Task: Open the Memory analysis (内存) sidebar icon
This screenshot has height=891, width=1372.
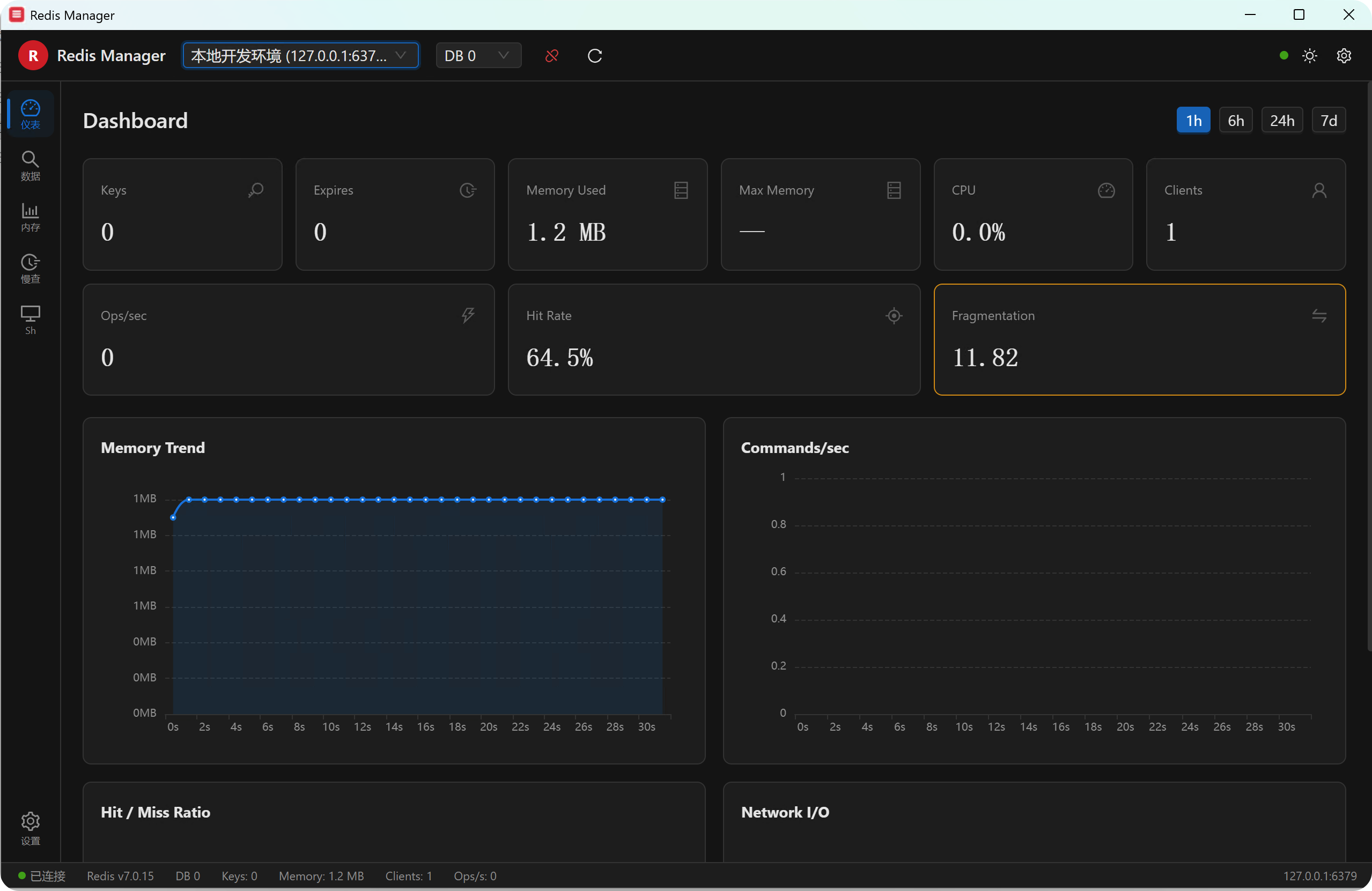Action: pyautogui.click(x=31, y=217)
